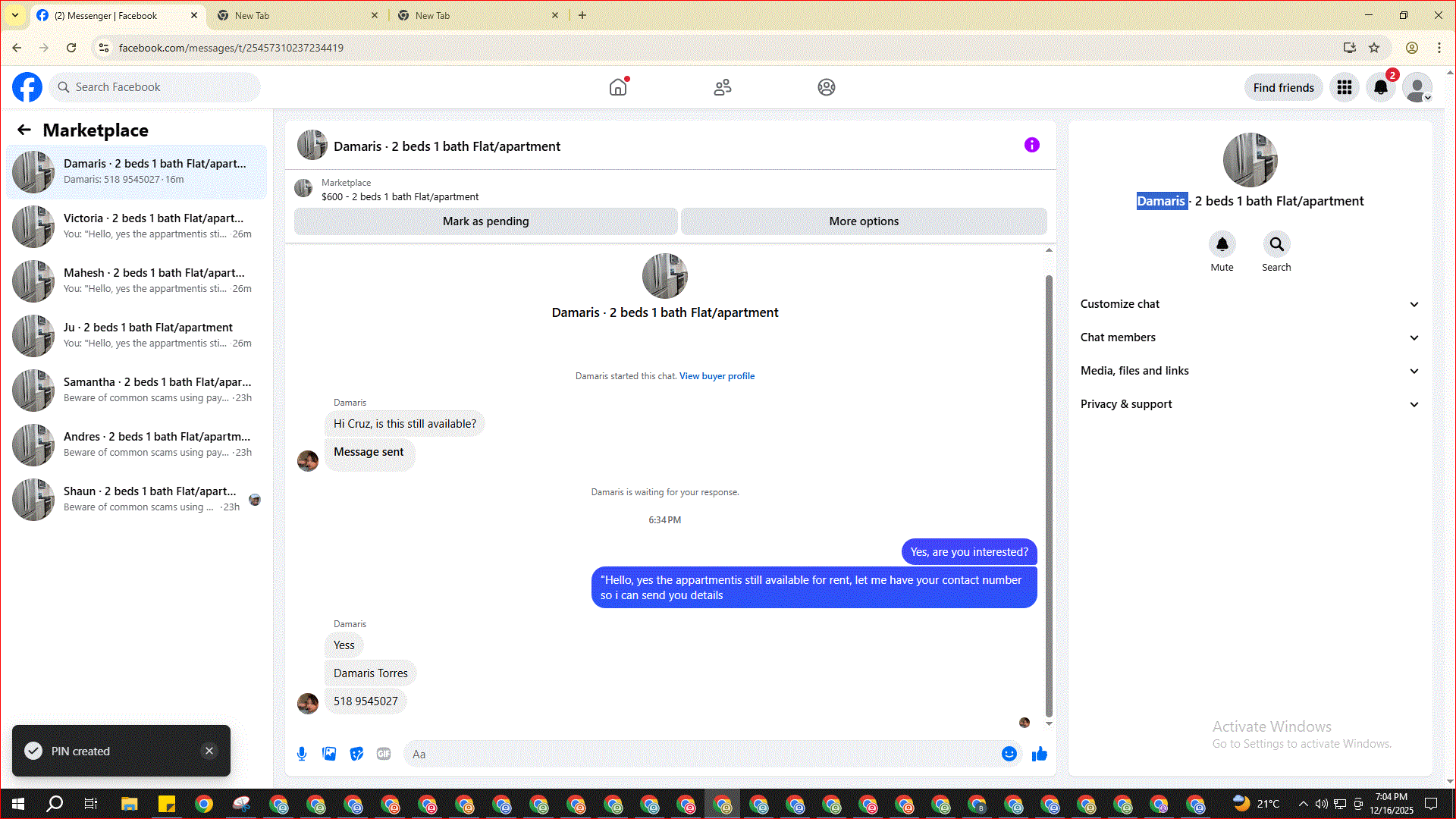The height and width of the screenshot is (819, 1456).
Task: Bookmark this page with the star icon
Action: pyautogui.click(x=1374, y=48)
